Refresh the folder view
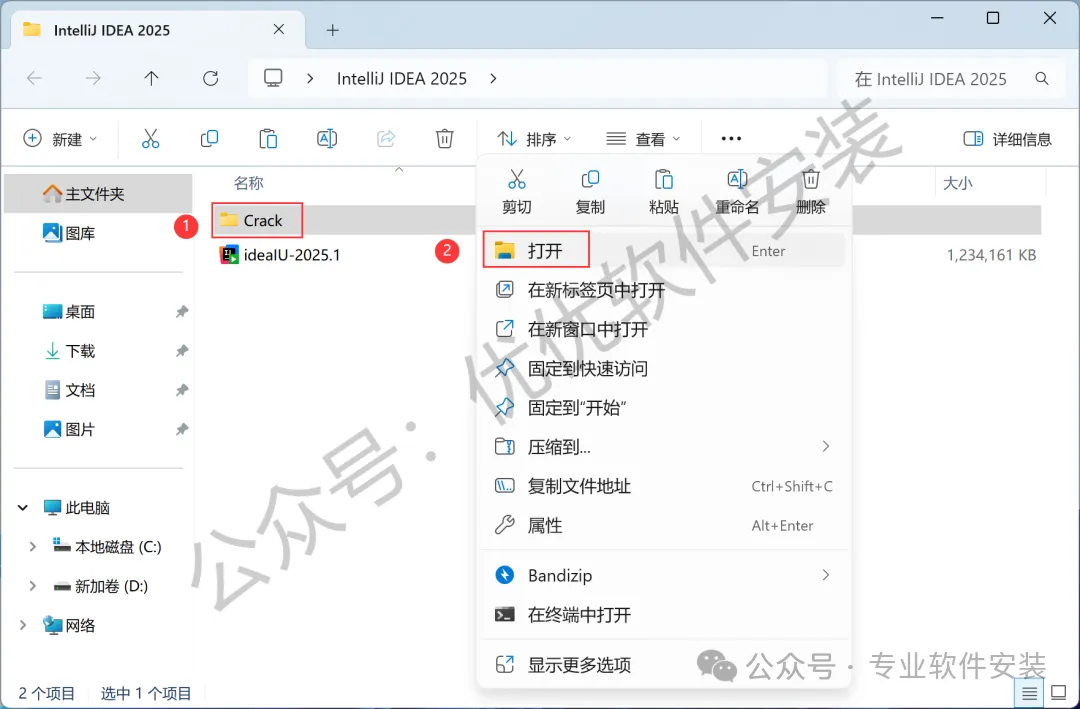Viewport: 1080px width, 709px height. [x=211, y=79]
